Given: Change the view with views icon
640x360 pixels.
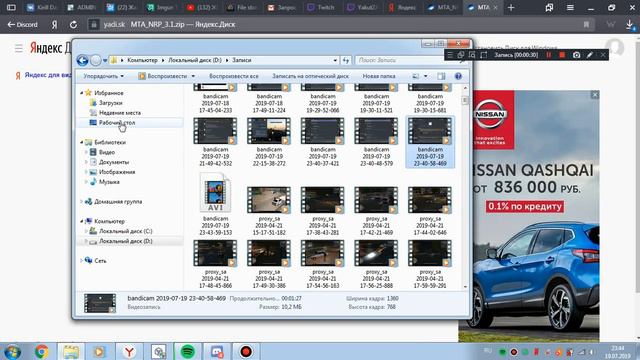Looking at the screenshot, I should [416, 76].
